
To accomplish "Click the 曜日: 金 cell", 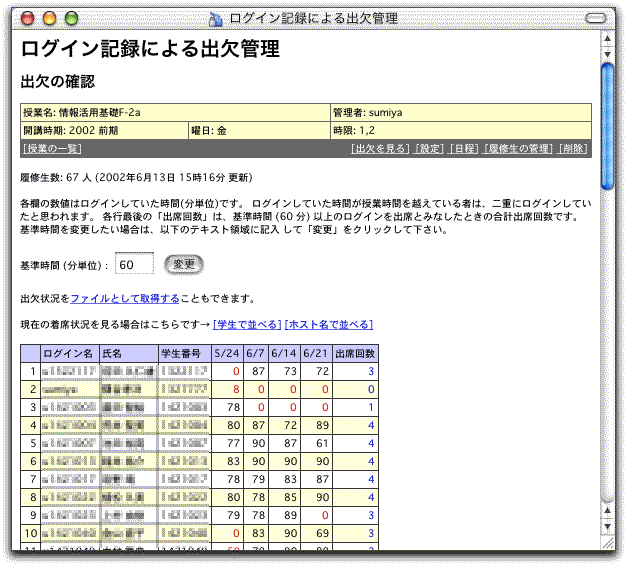I will (x=259, y=130).
